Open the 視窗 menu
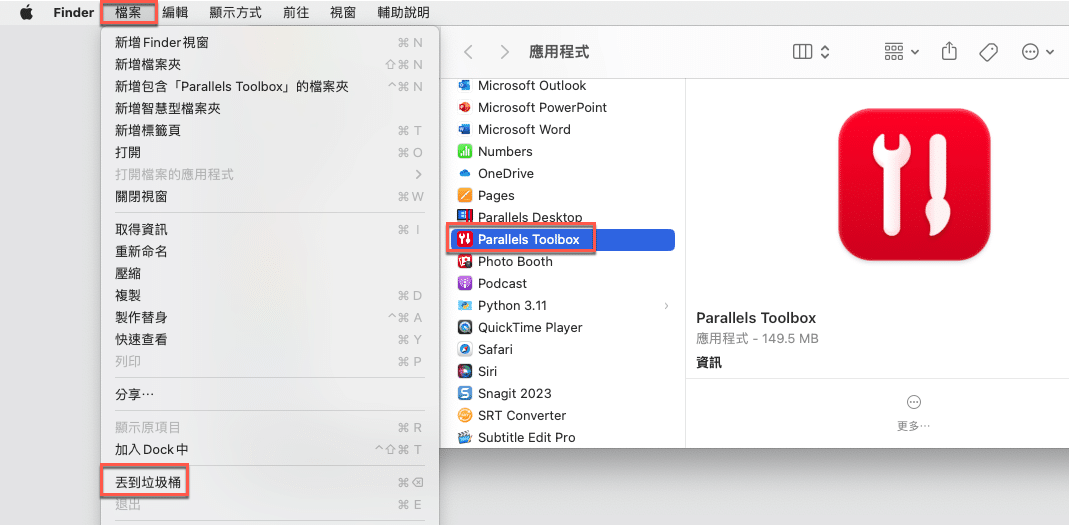This screenshot has width=1069, height=525. (342, 12)
